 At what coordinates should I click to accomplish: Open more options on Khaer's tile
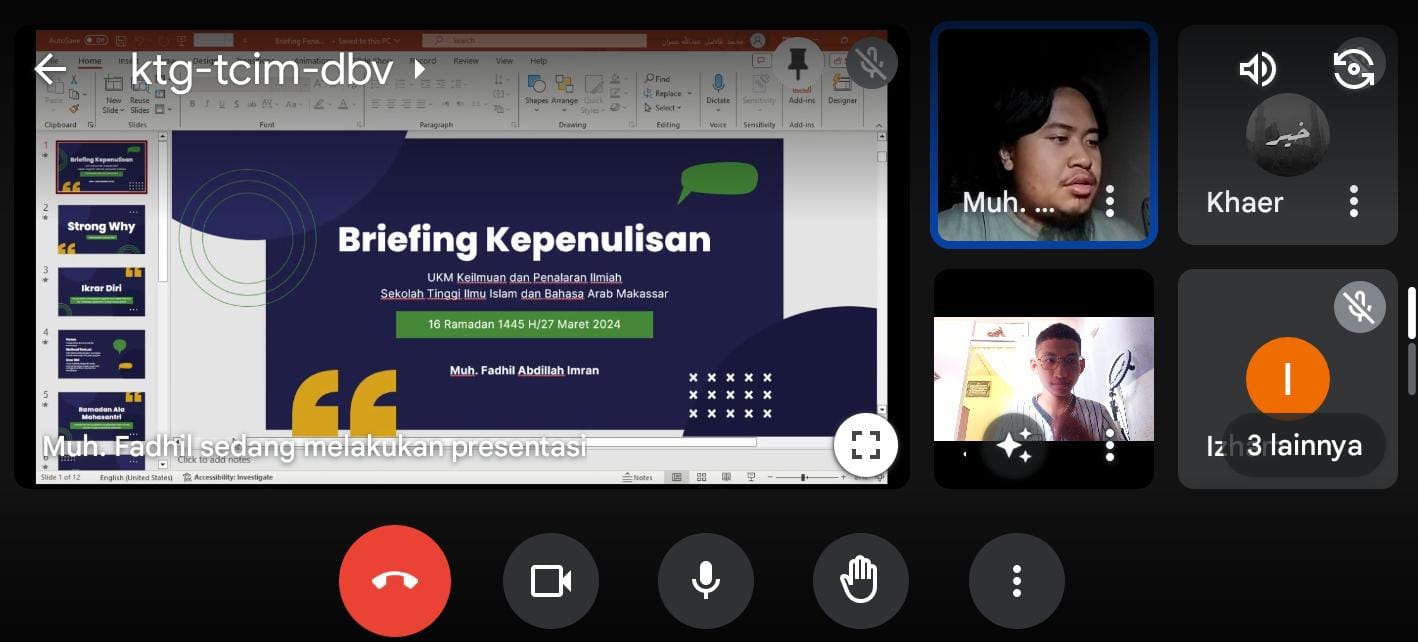[x=1354, y=202]
